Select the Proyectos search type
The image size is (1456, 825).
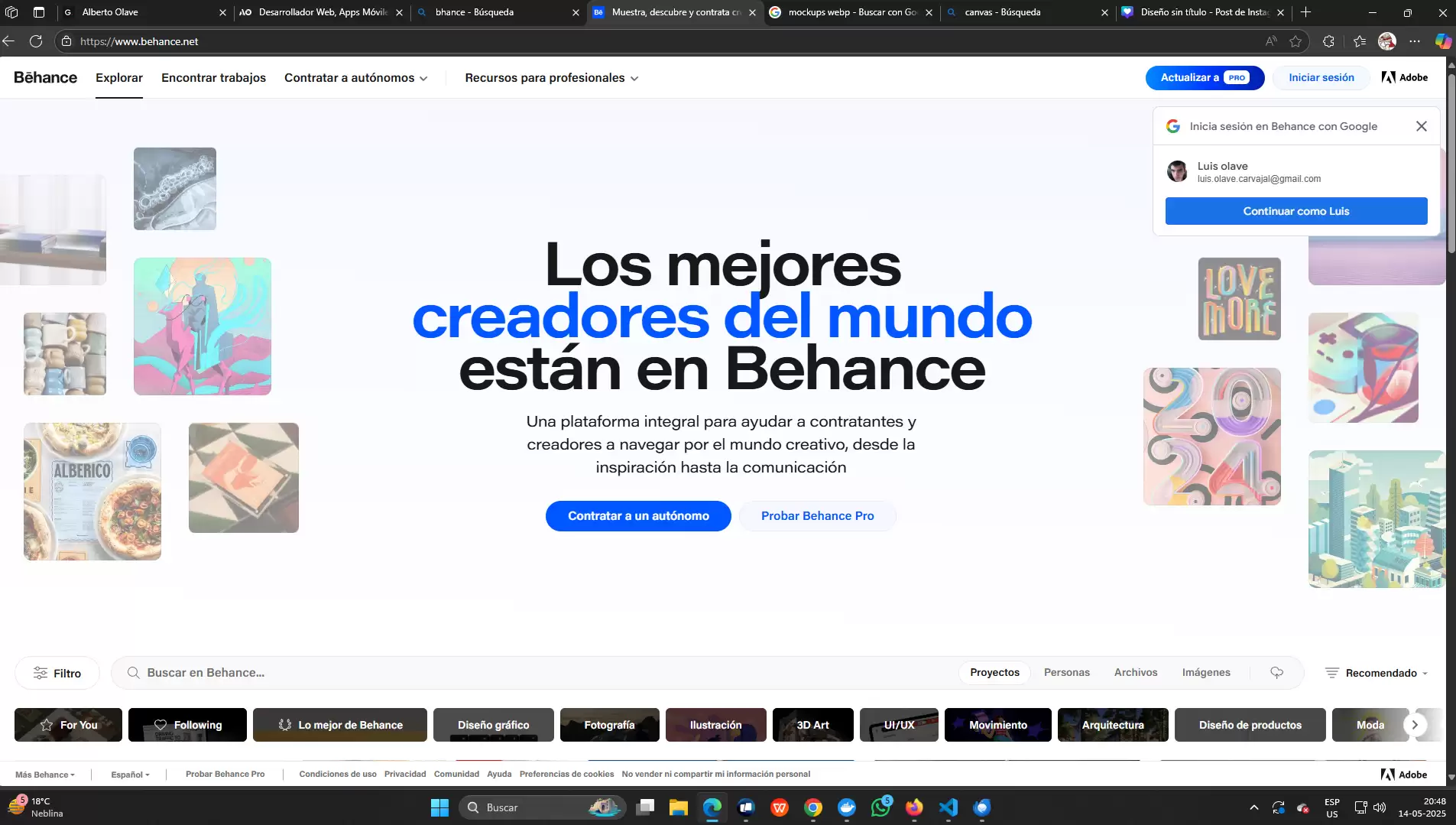click(994, 673)
